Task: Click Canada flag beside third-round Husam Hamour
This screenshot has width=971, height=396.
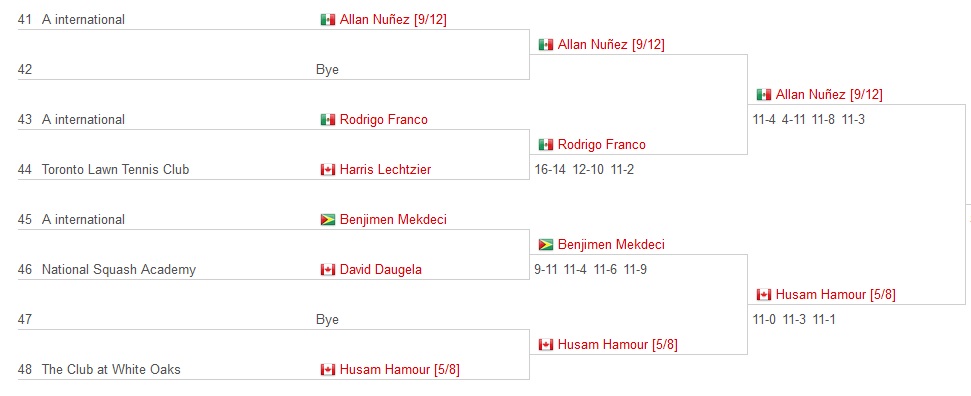Action: 764,295
